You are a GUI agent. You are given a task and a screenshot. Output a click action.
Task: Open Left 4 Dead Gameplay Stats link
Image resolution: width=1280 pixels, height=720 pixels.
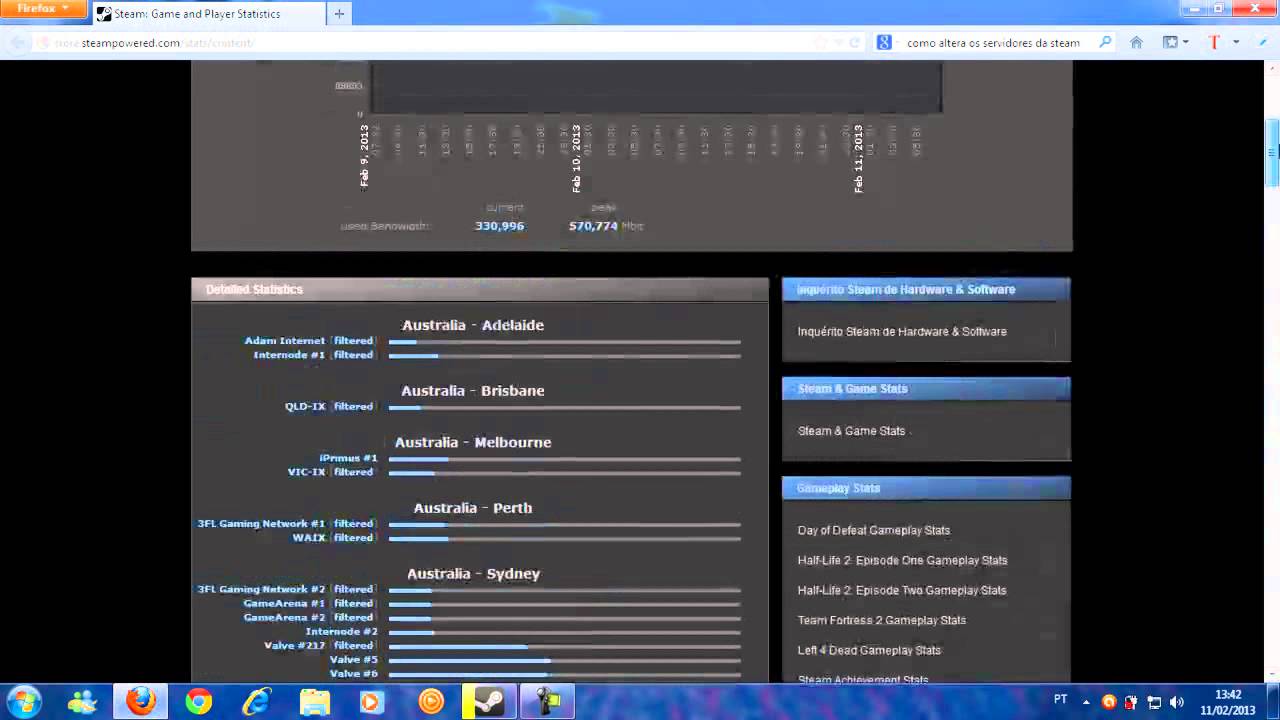pos(869,651)
